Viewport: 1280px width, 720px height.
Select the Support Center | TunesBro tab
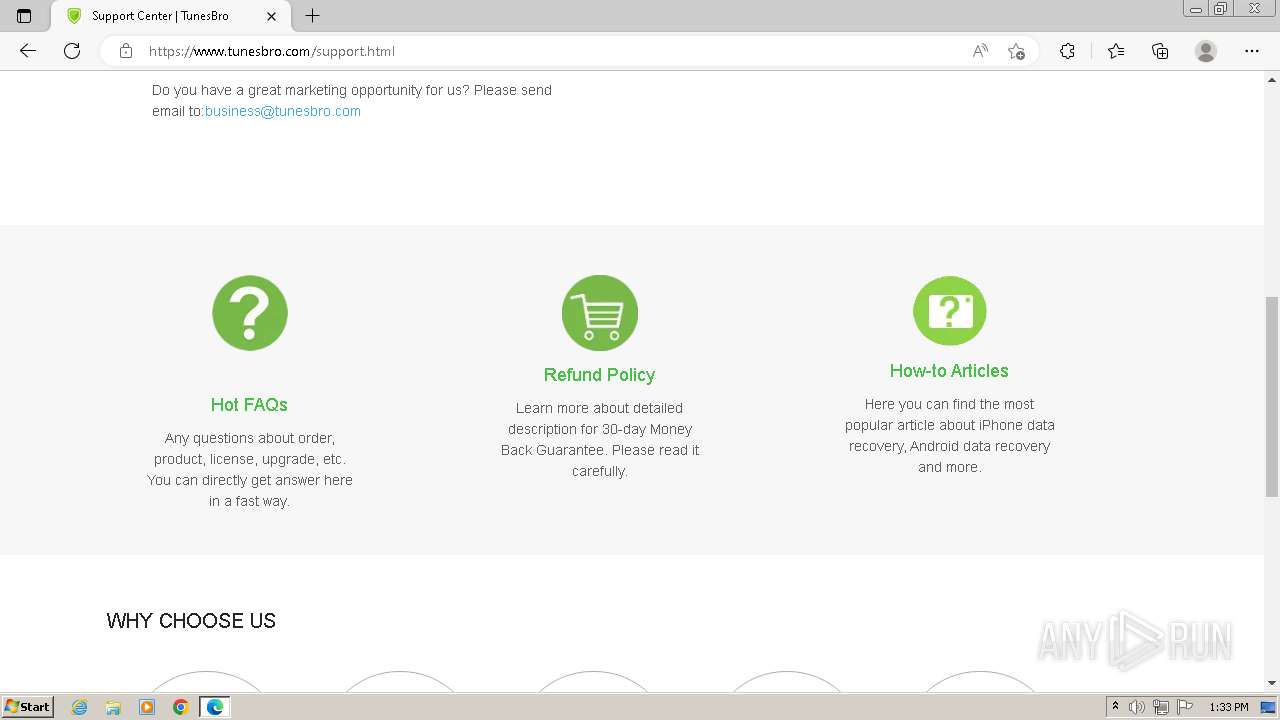[170, 16]
